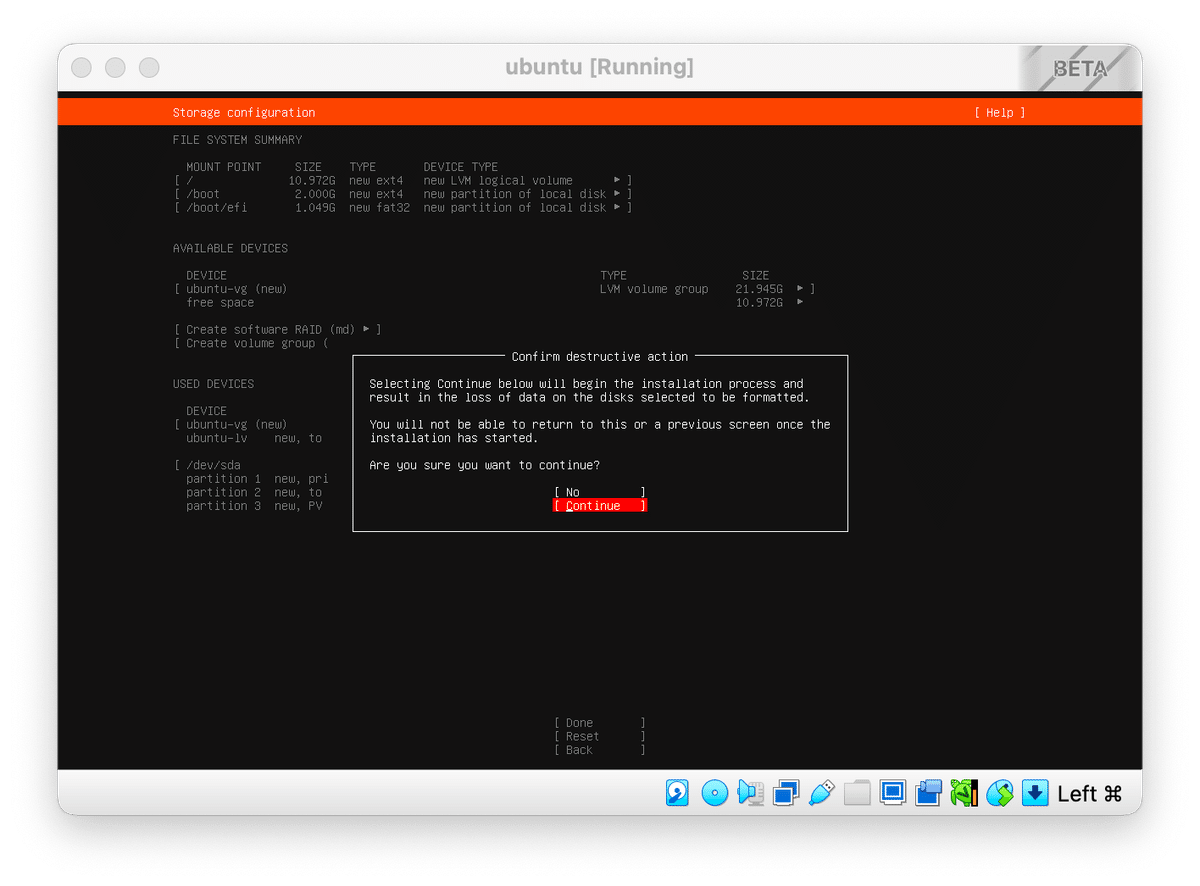
Task: Click the shared folders status icon
Action: 857,793
